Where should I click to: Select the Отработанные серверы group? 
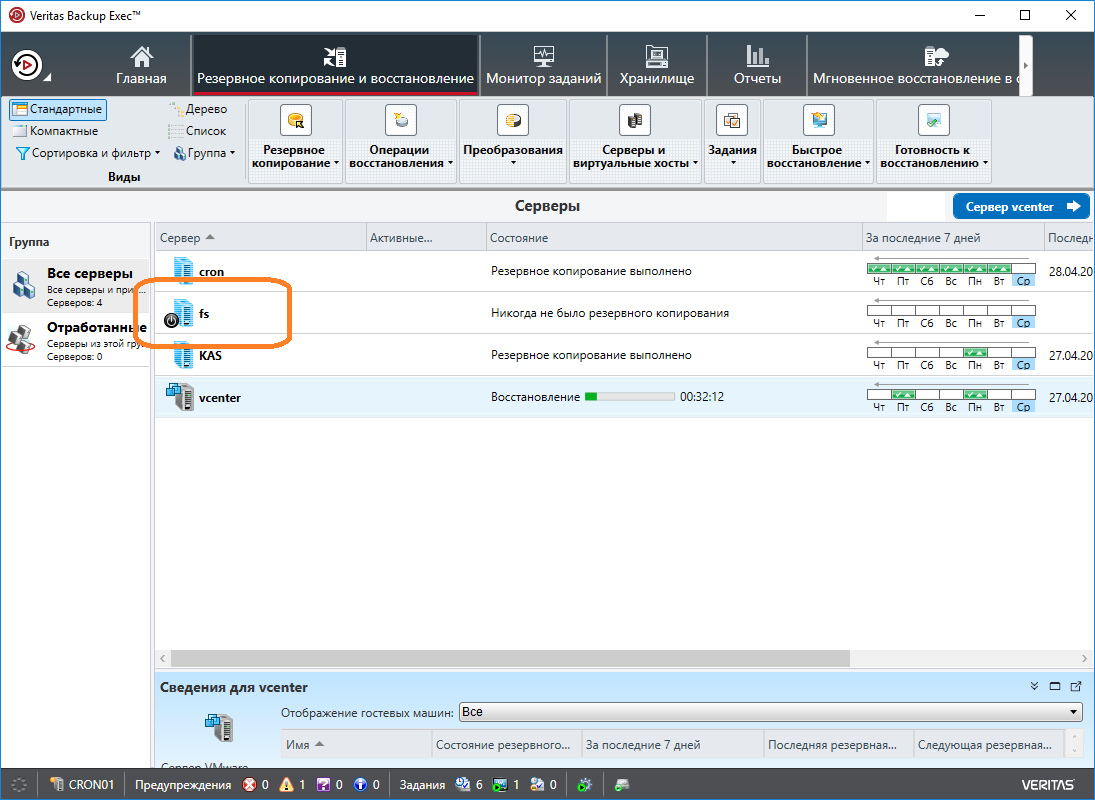(x=75, y=340)
